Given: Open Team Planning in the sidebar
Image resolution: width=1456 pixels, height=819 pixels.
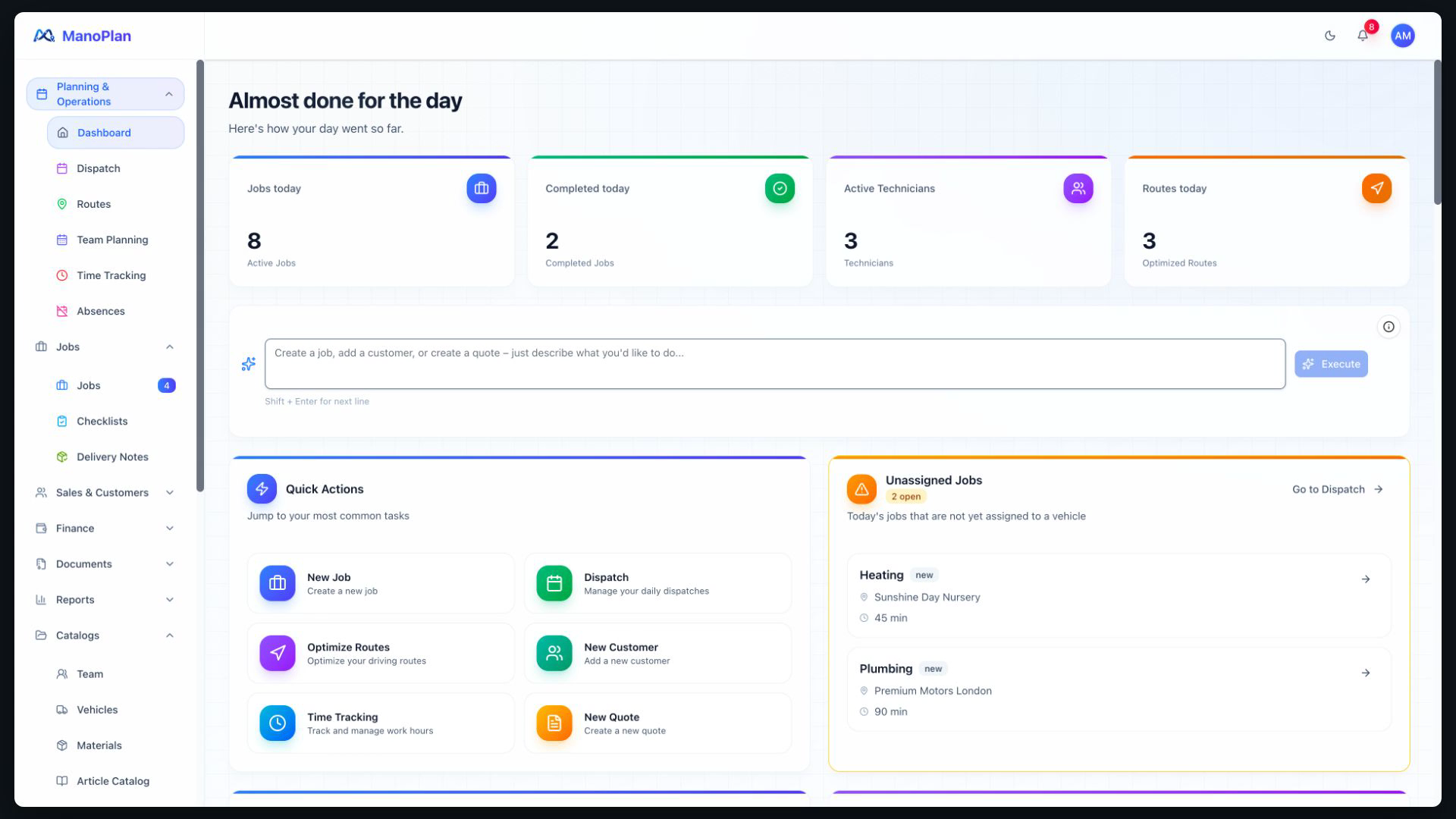Looking at the screenshot, I should tap(115, 240).
